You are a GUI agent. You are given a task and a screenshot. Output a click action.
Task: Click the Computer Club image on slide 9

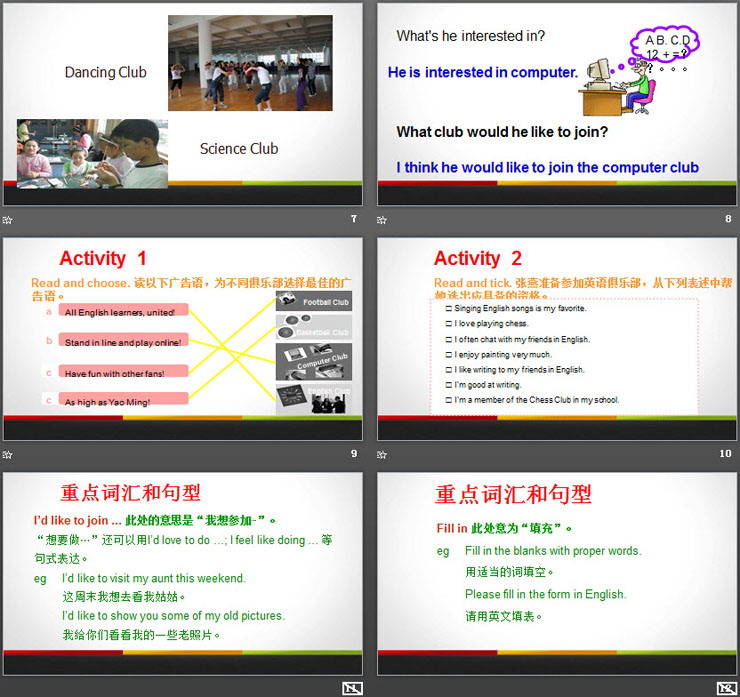click(314, 361)
